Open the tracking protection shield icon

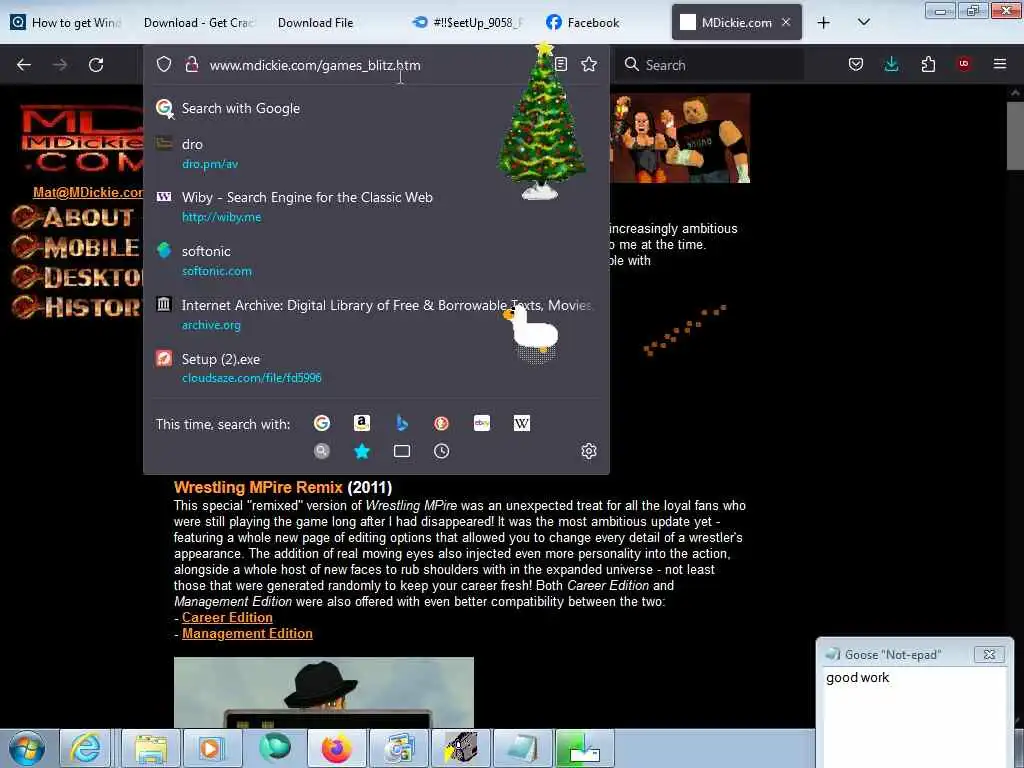[x=164, y=64]
